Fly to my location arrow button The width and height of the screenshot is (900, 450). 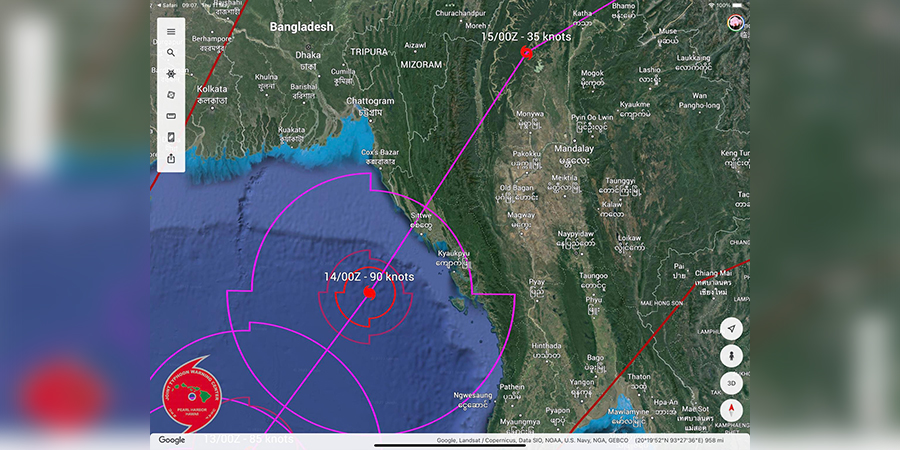pos(731,329)
